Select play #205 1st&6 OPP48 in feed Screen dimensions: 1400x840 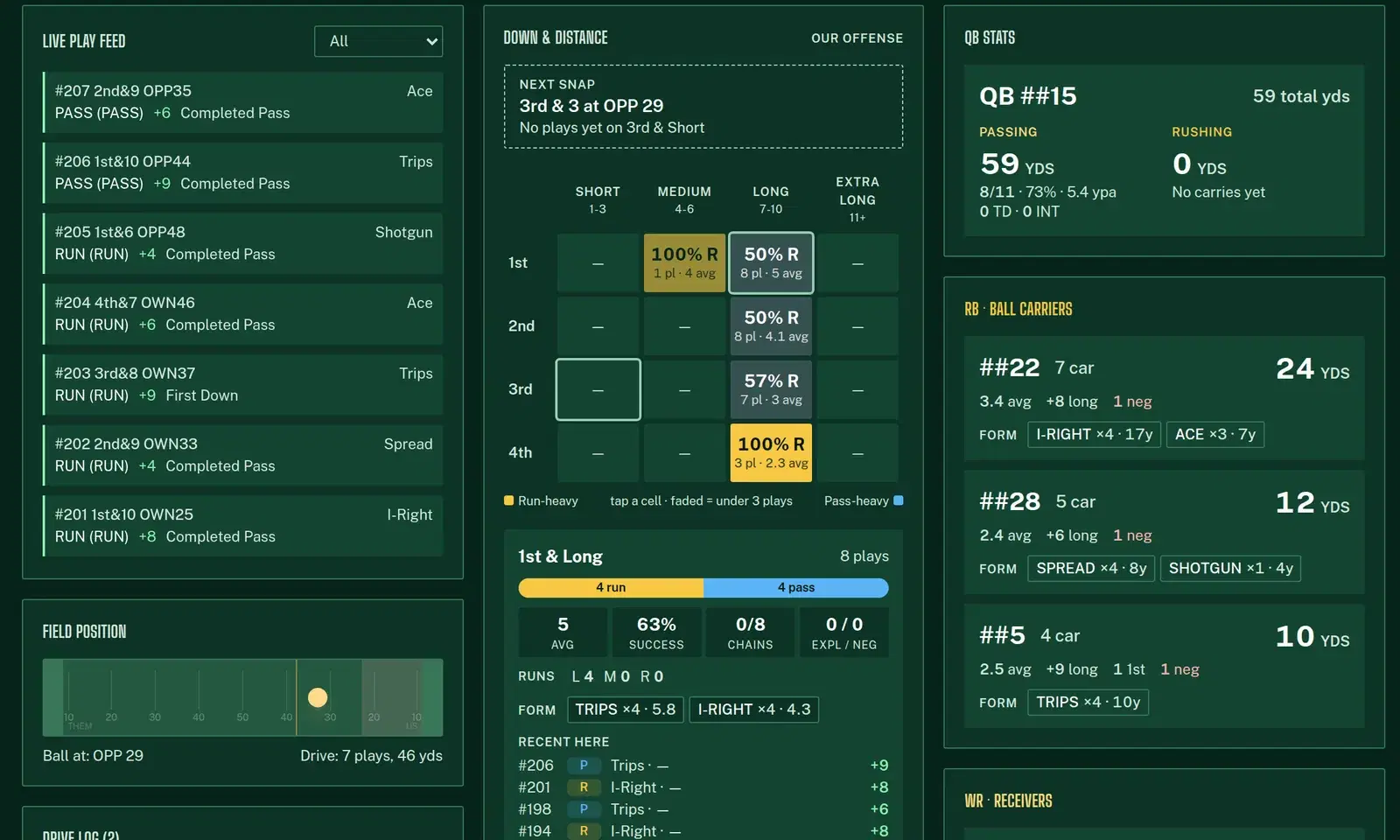pos(243,244)
